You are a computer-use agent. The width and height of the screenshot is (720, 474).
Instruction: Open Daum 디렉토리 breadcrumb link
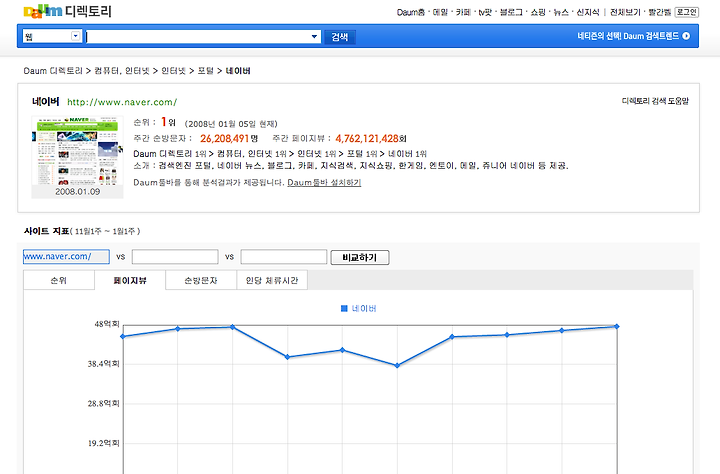pyautogui.click(x=53, y=71)
